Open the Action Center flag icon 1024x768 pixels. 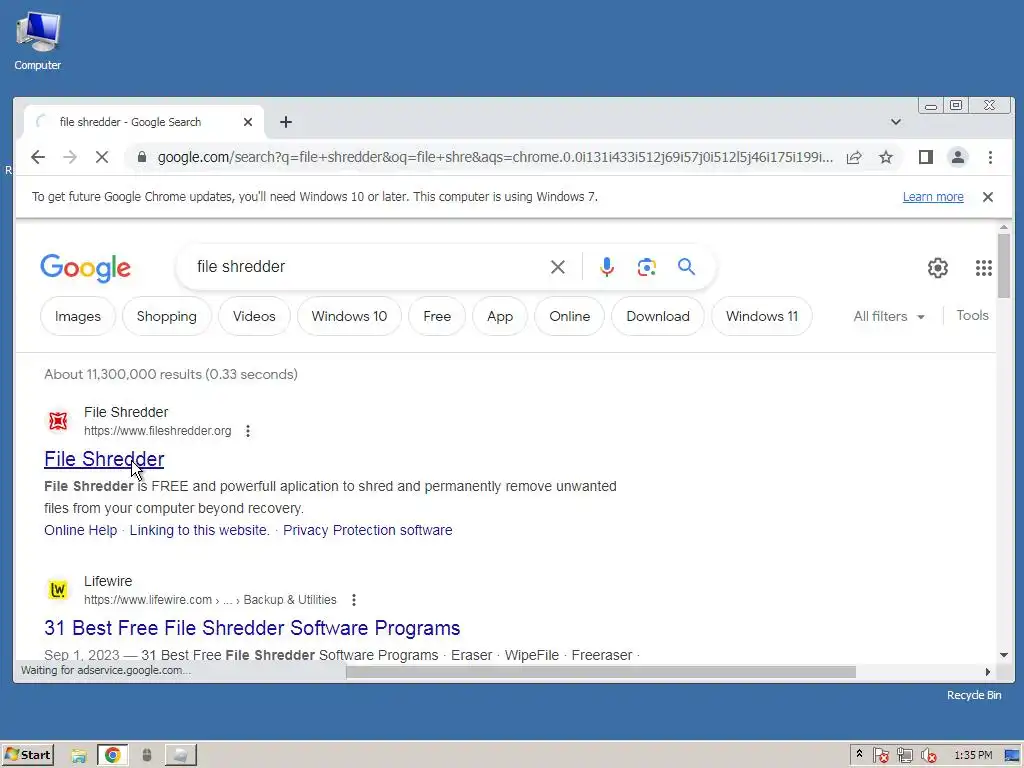point(880,756)
